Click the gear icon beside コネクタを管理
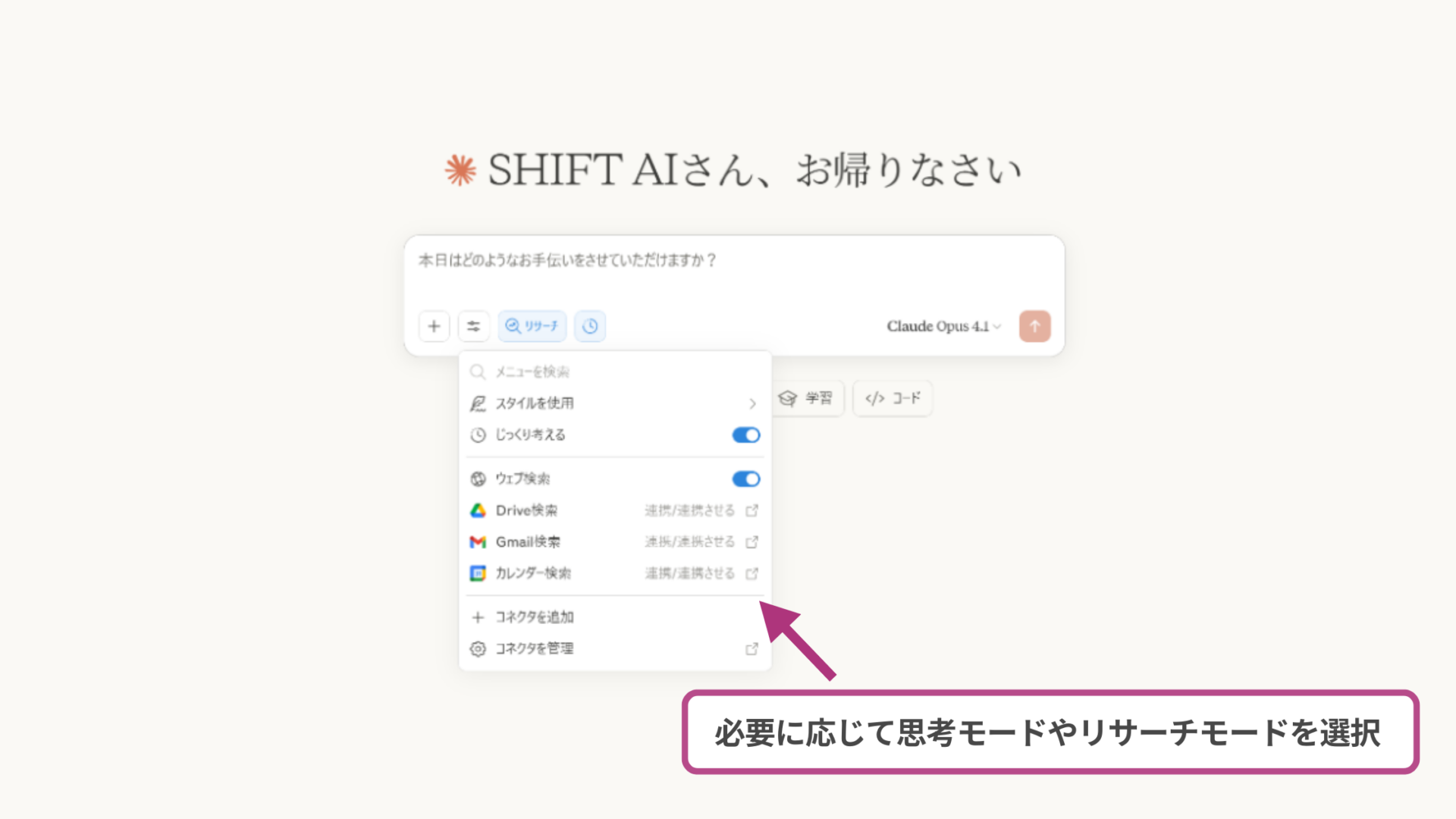 tap(478, 648)
